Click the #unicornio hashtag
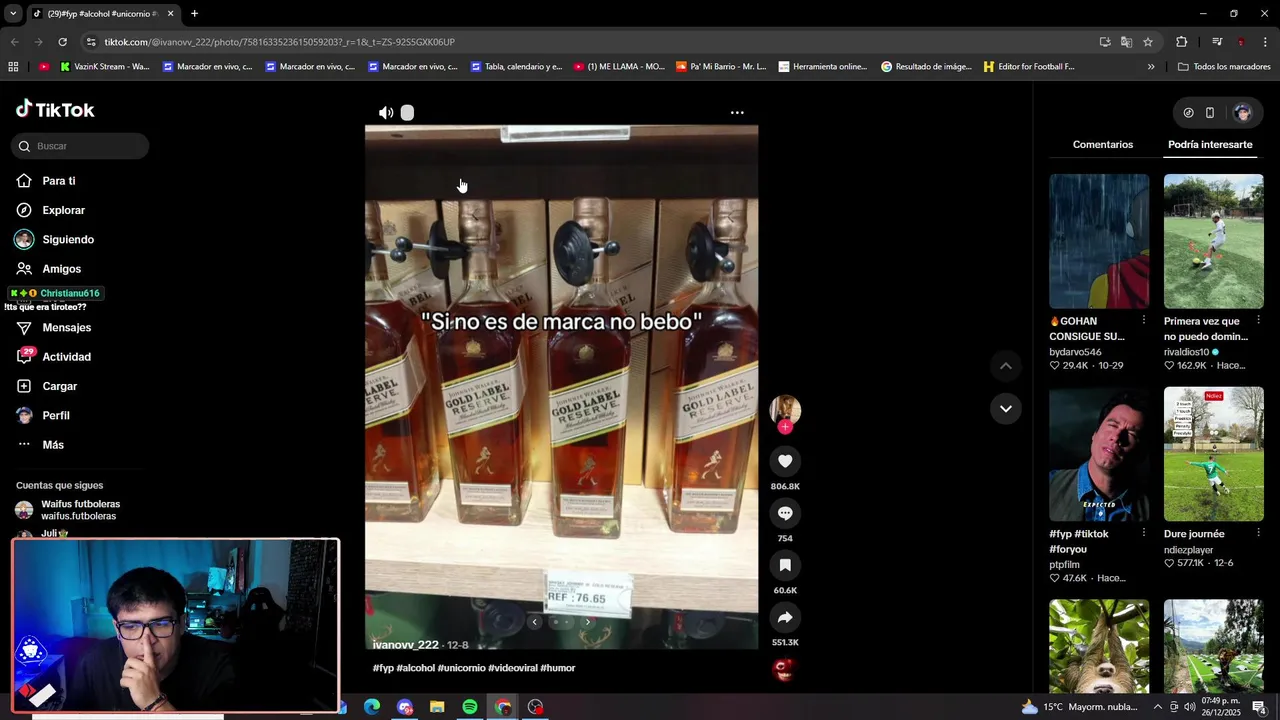The height and width of the screenshot is (720, 1280). pos(461,668)
